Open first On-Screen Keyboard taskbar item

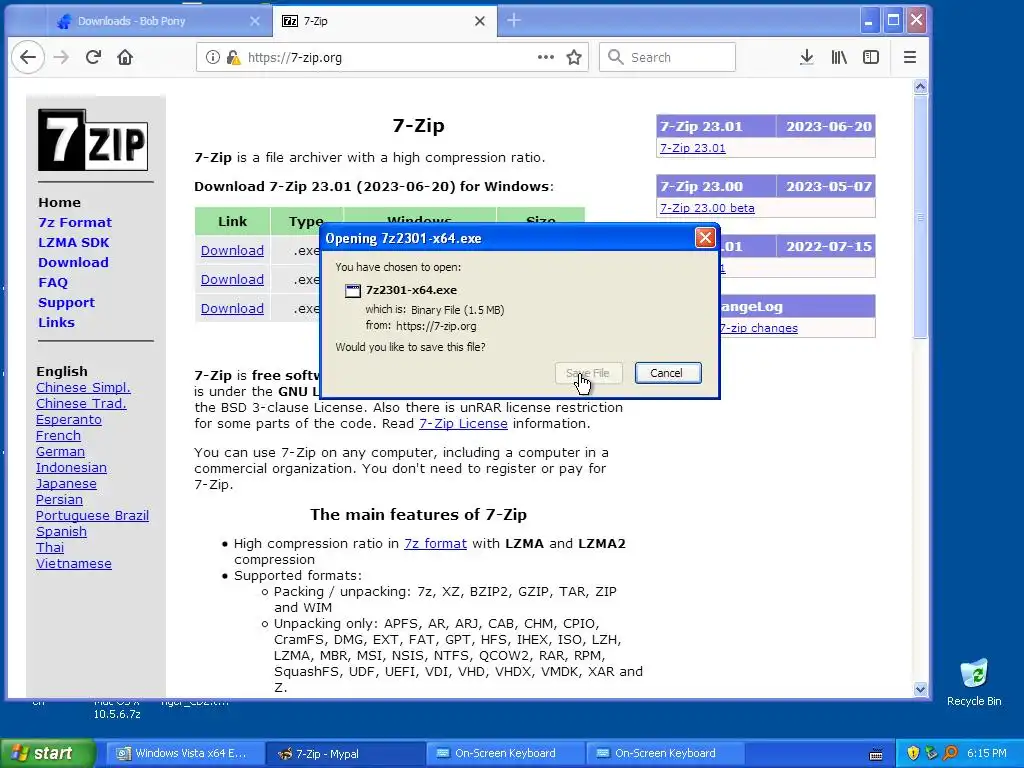coord(505,753)
